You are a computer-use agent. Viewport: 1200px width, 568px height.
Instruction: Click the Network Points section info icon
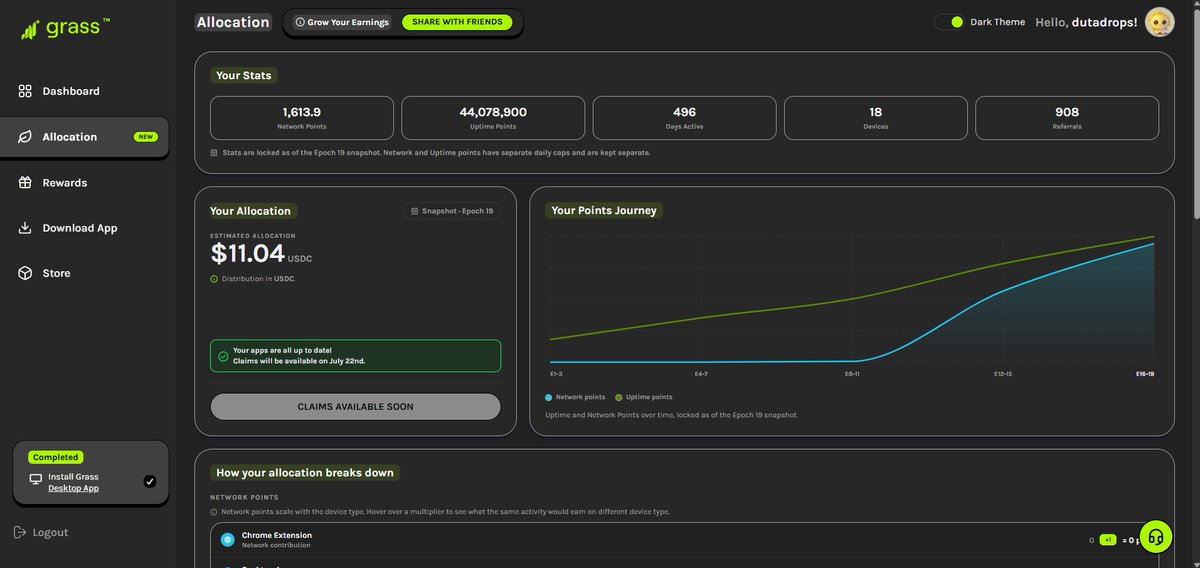[214, 512]
